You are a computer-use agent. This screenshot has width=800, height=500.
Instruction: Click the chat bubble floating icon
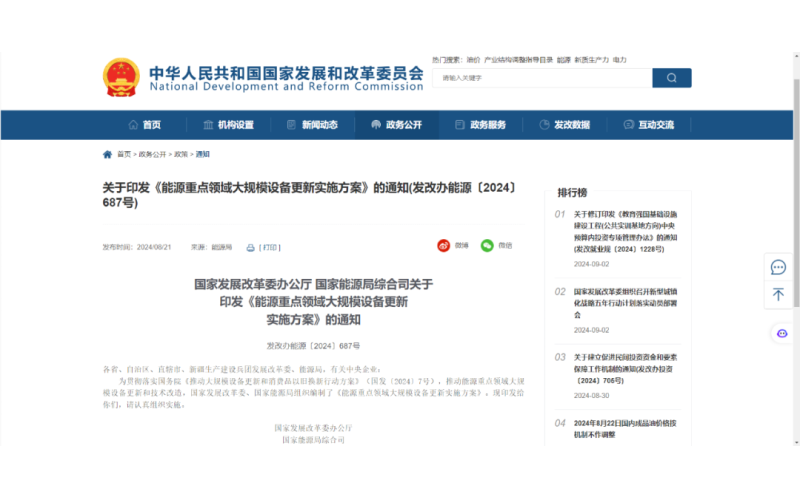click(x=778, y=267)
